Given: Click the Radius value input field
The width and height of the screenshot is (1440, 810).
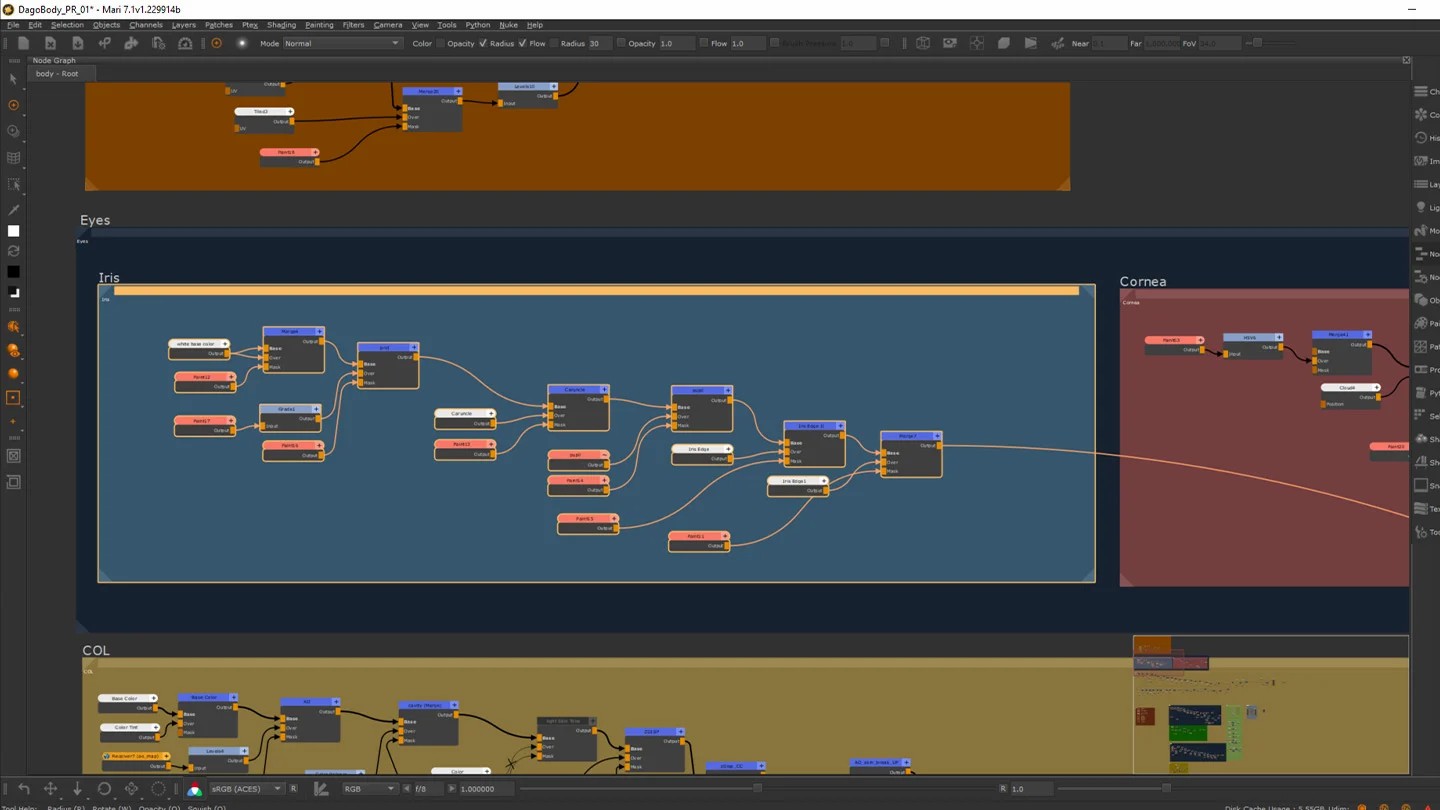Looking at the screenshot, I should pyautogui.click(x=599, y=44).
